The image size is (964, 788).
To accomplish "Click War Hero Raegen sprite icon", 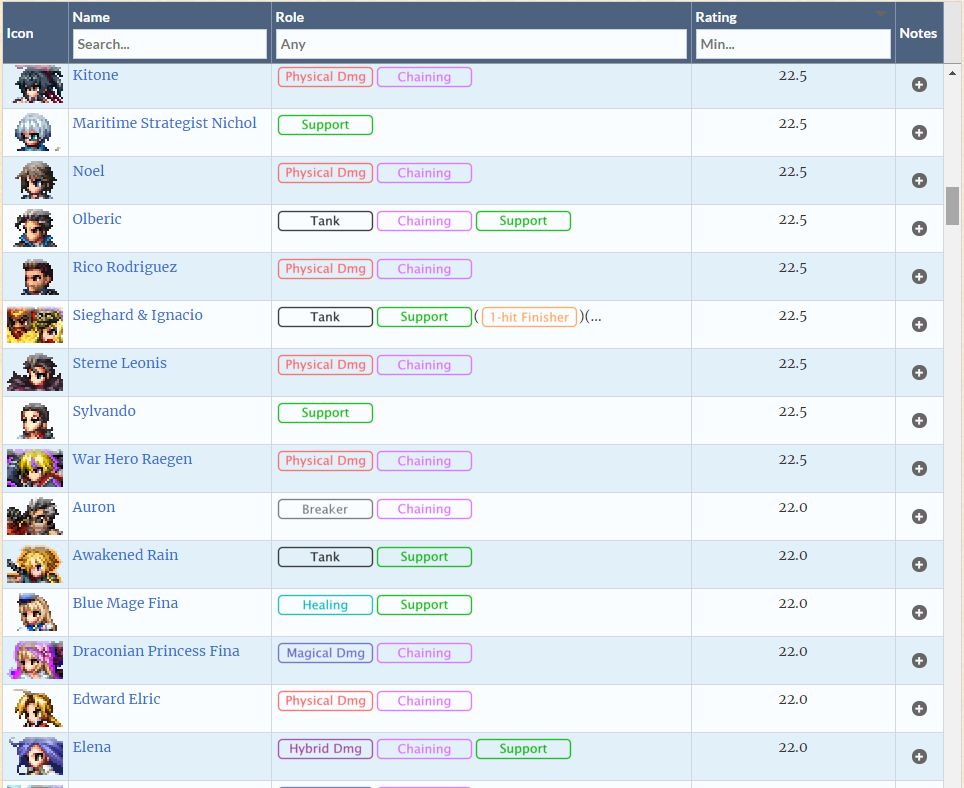I will [x=35, y=468].
